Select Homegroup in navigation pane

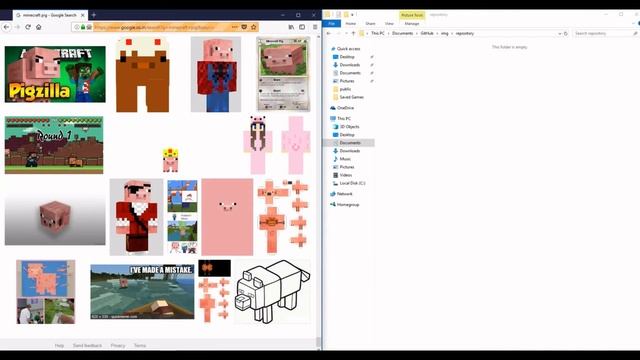click(x=348, y=204)
